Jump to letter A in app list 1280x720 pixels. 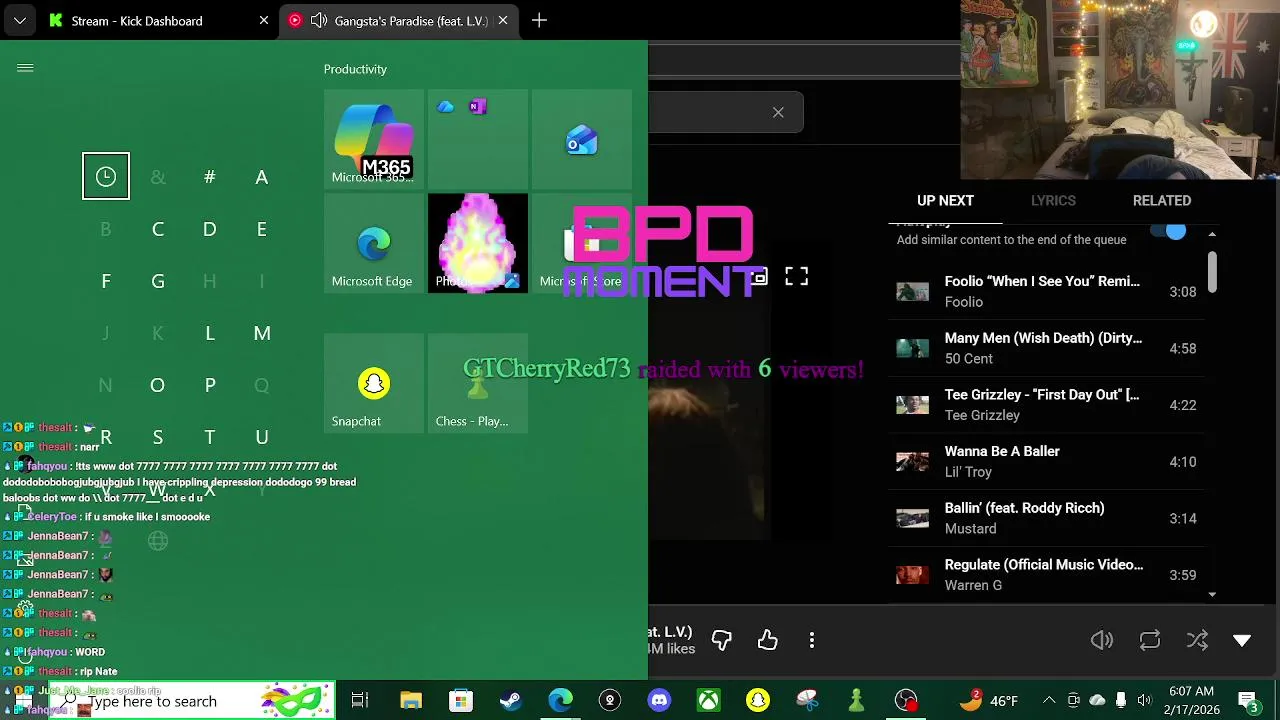click(262, 177)
